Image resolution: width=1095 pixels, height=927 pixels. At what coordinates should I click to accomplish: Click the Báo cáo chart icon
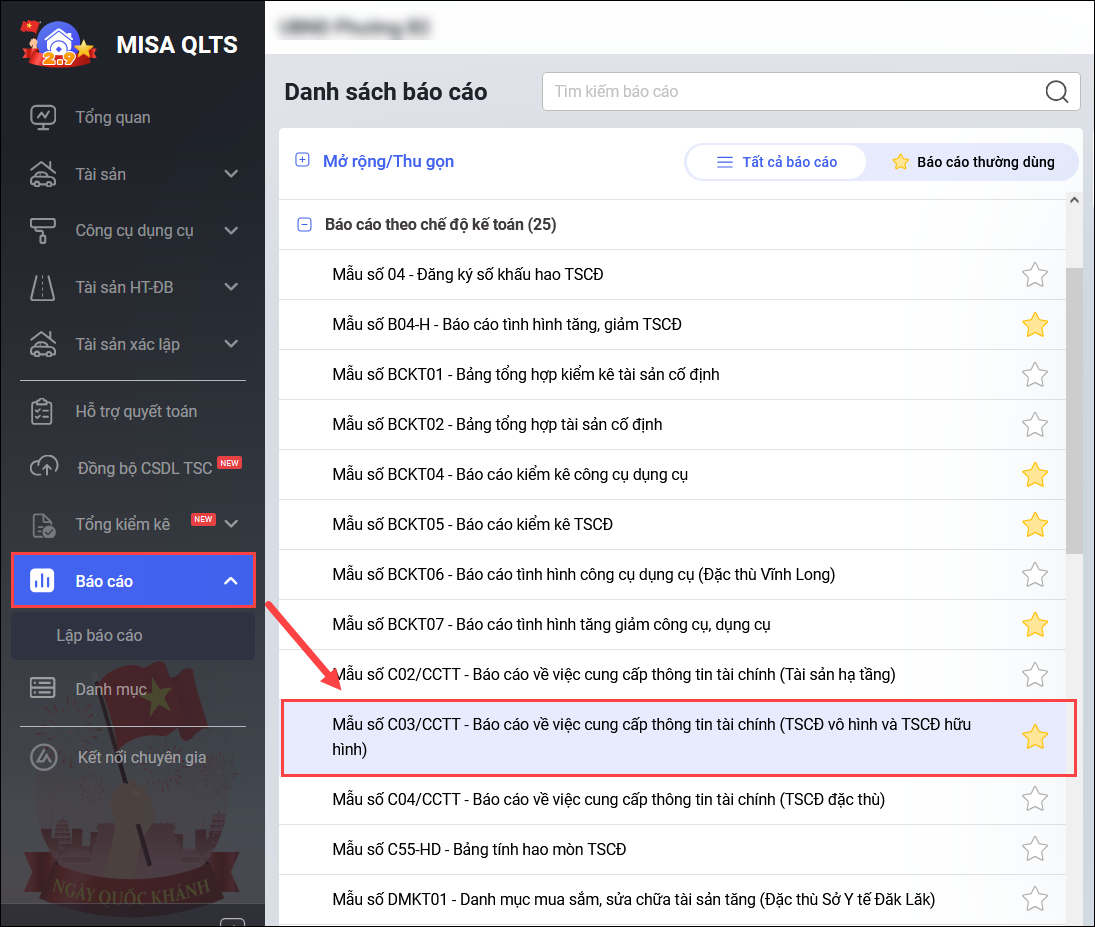click(x=42, y=581)
